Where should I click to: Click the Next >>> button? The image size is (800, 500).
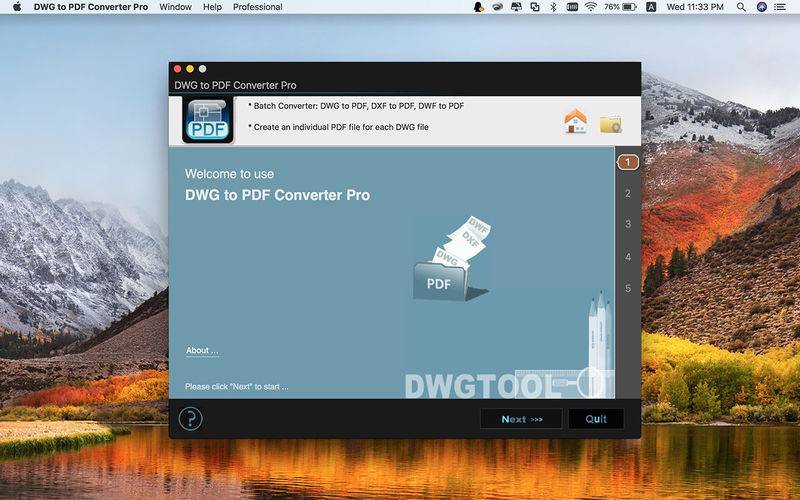coord(521,419)
